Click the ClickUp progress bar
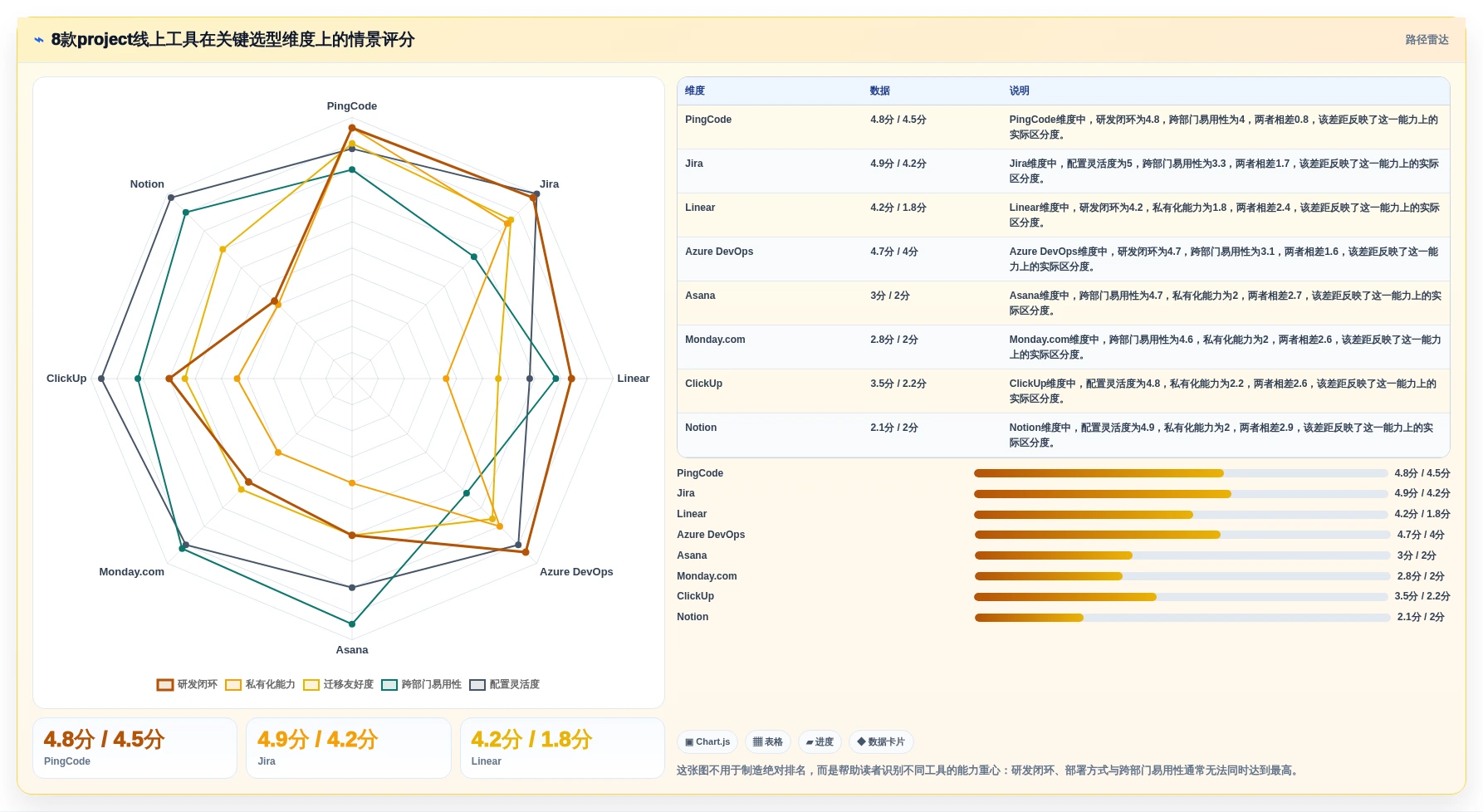Viewport: 1483px width, 812px height. (1181, 597)
